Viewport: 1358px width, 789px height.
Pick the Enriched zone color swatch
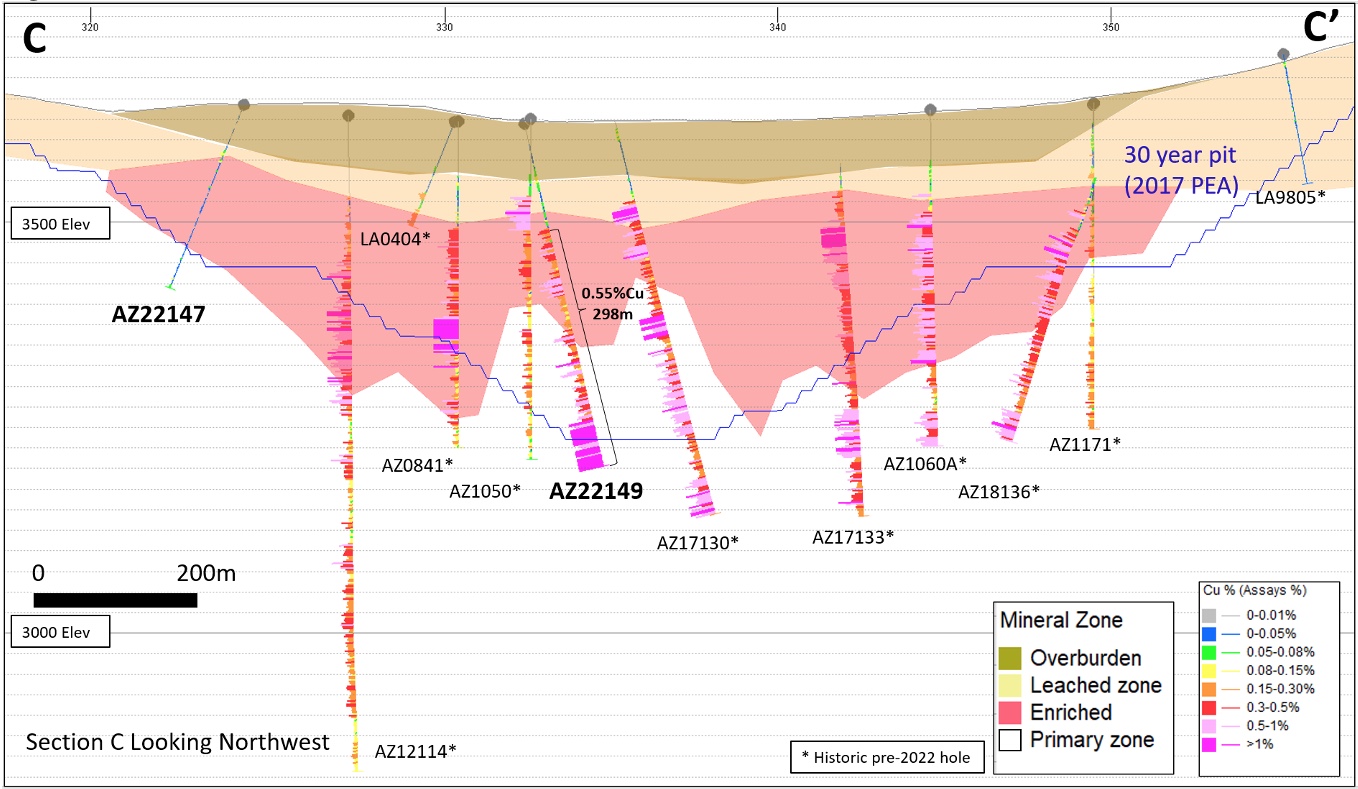point(1010,712)
